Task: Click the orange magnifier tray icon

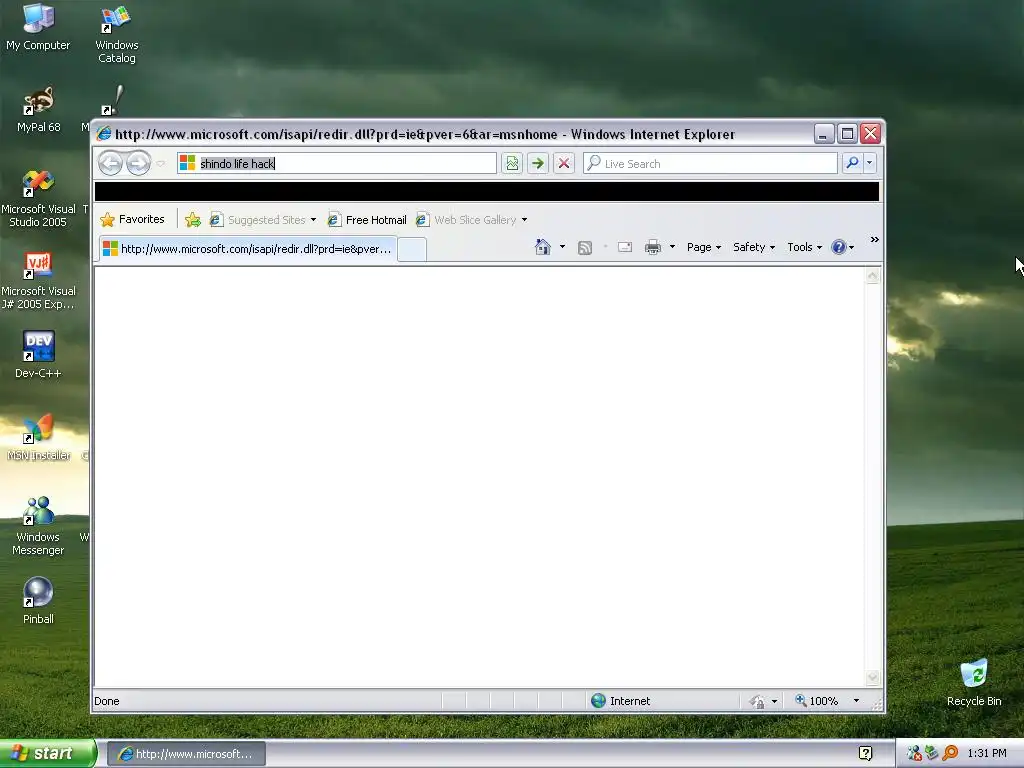Action: (x=950, y=754)
